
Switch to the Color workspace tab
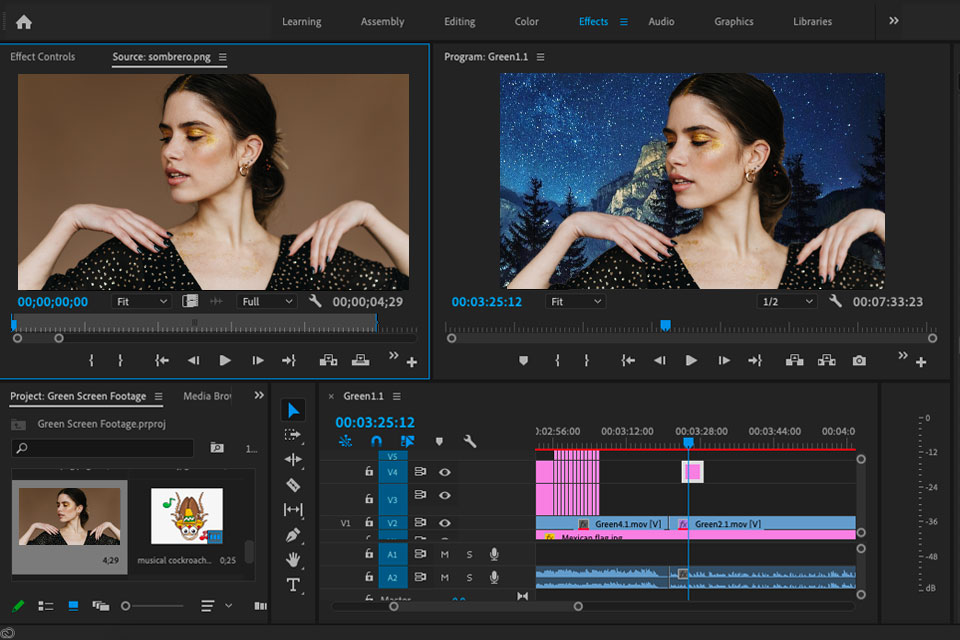click(526, 21)
